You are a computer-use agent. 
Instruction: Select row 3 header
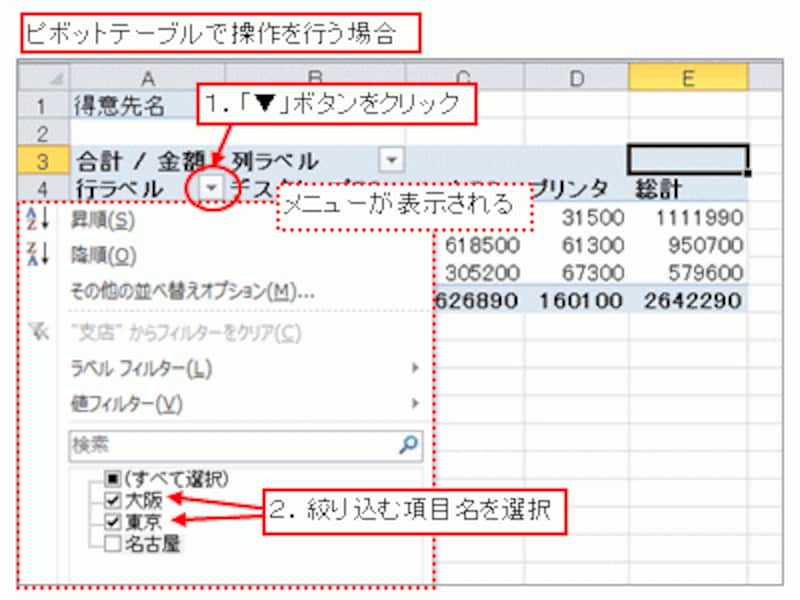click(x=43, y=161)
